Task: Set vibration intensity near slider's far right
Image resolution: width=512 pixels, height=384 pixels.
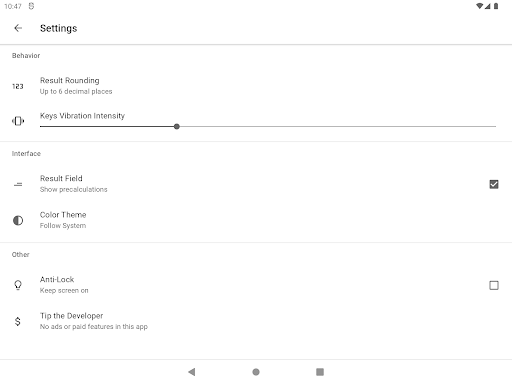Action: pos(490,127)
